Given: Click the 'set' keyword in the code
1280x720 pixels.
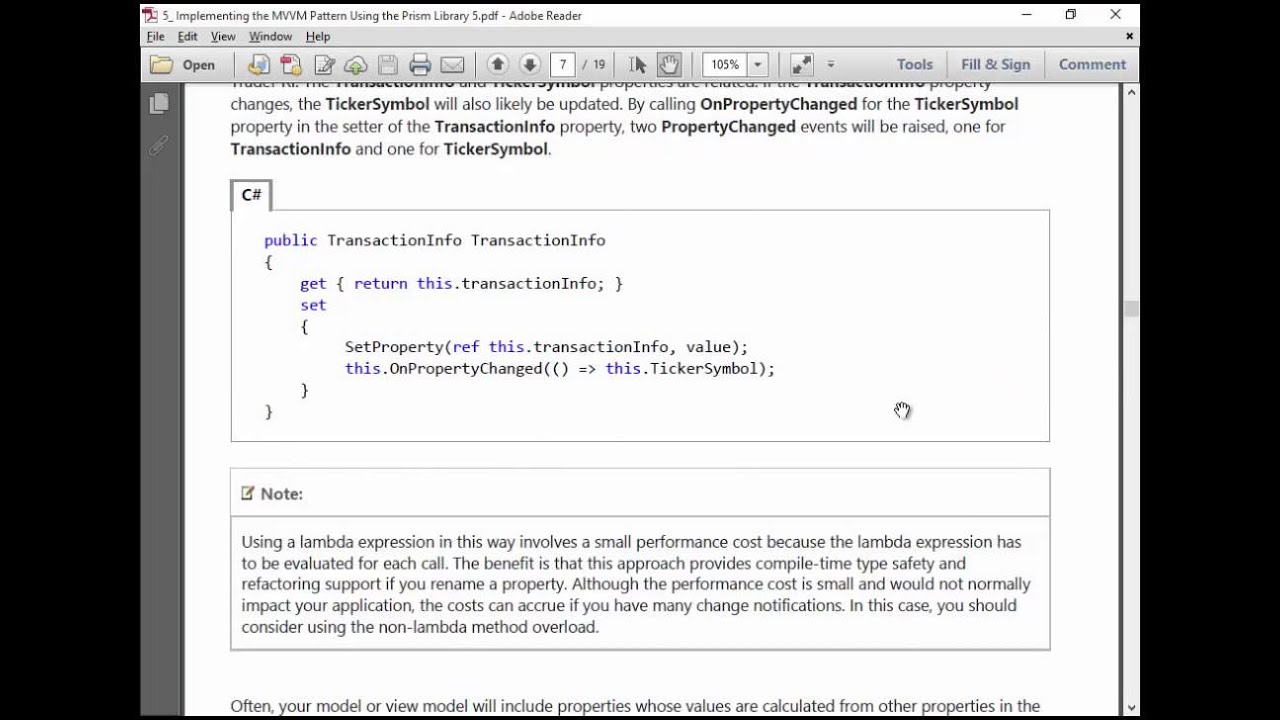Looking at the screenshot, I should tap(313, 305).
